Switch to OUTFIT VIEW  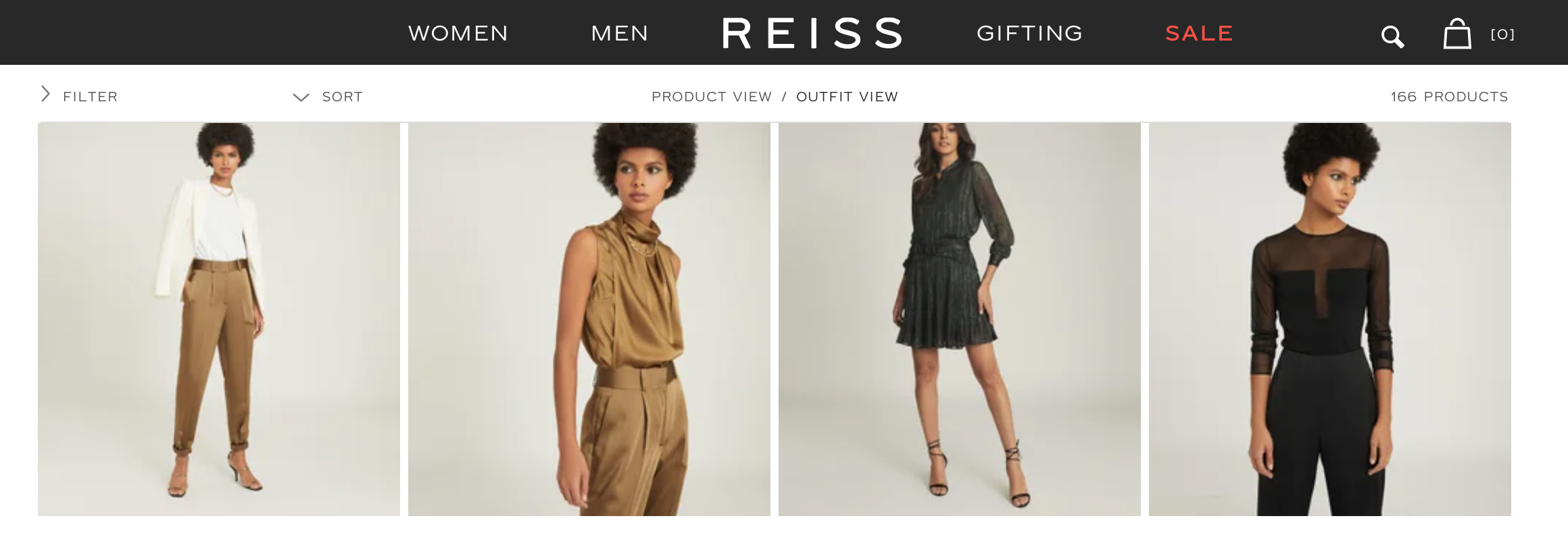point(847,97)
